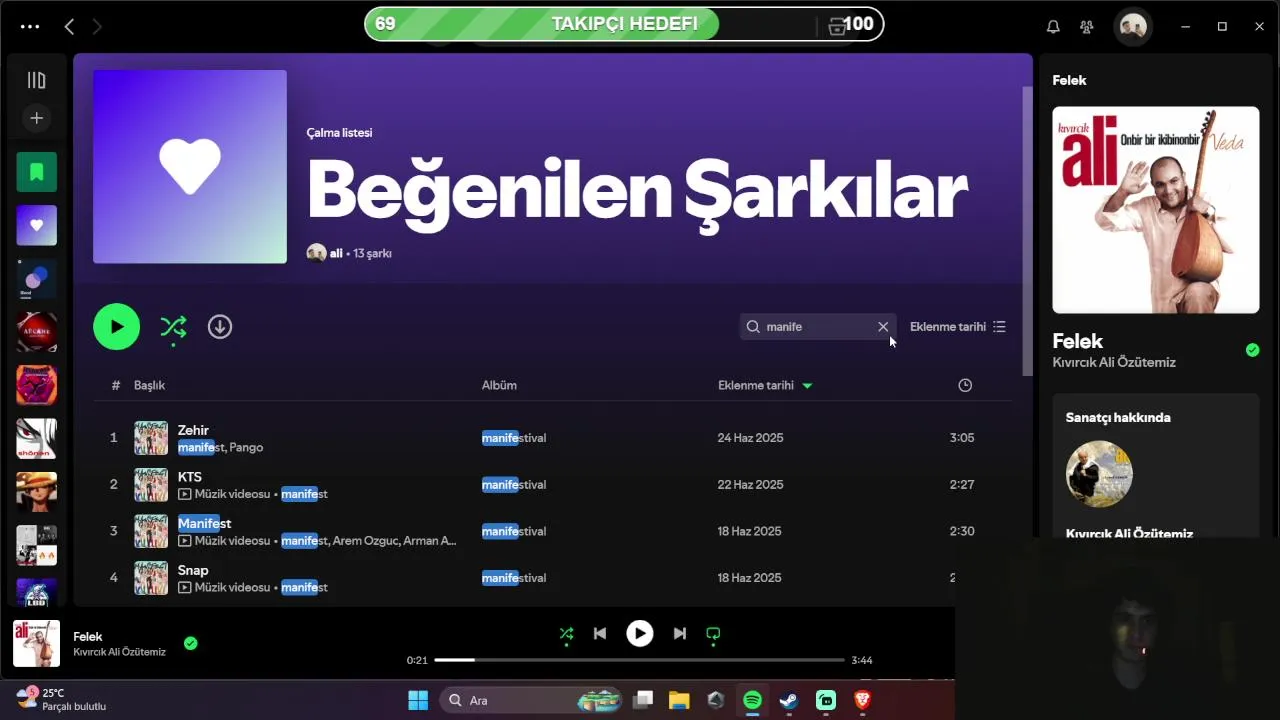Download the playlist with arrow icon
Image resolution: width=1280 pixels, height=720 pixels.
click(220, 327)
